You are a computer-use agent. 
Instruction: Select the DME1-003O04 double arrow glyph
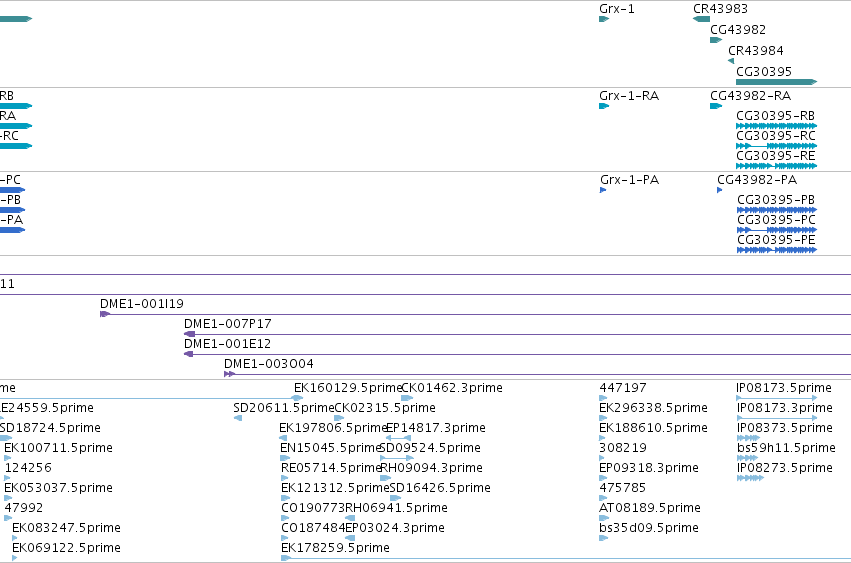pyautogui.click(x=230, y=374)
